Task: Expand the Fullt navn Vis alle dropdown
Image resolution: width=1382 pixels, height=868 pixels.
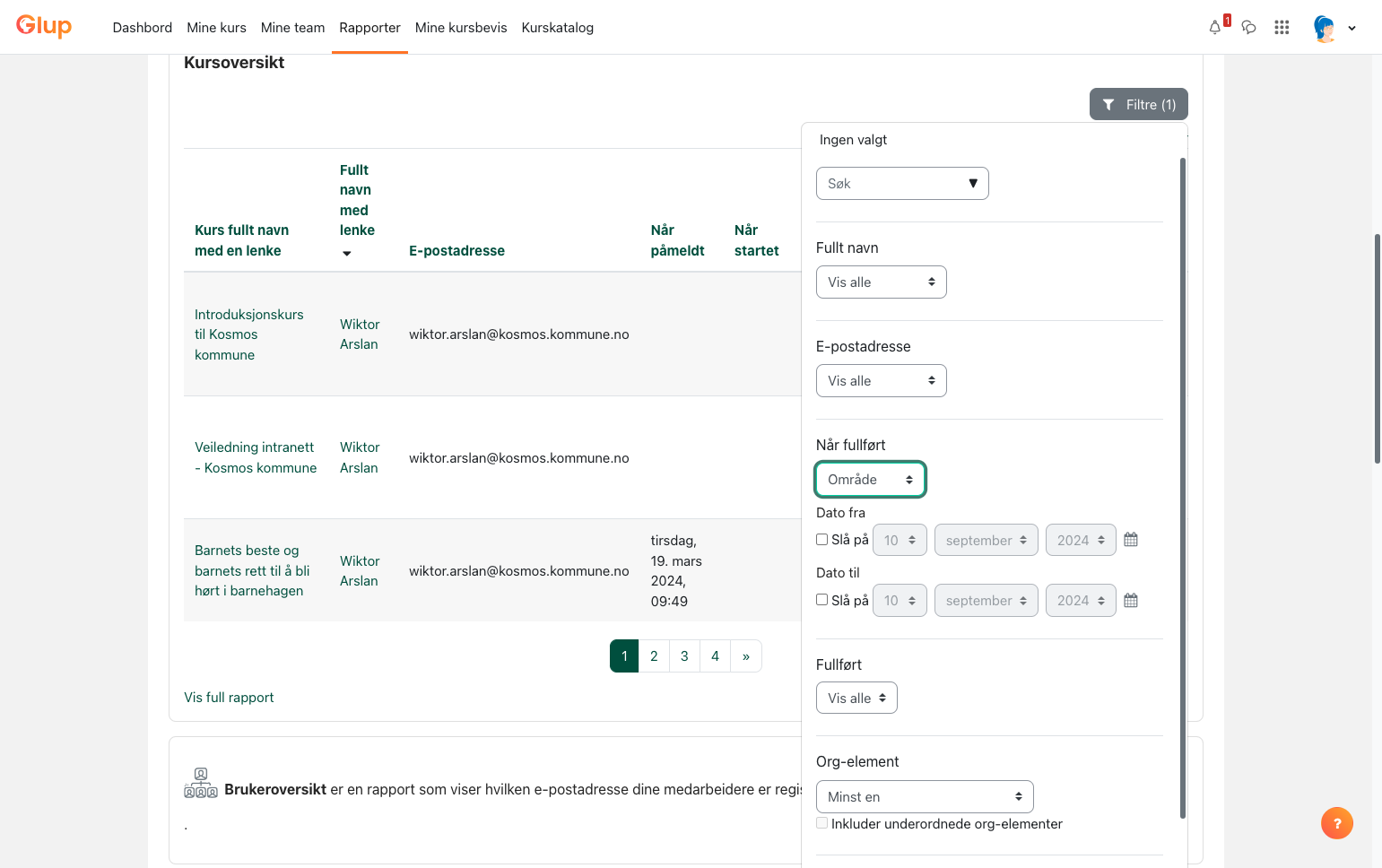Action: [x=882, y=282]
